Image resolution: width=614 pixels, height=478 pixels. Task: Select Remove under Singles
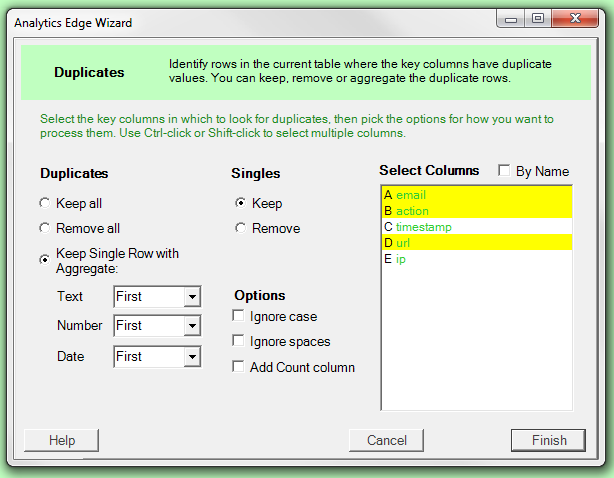tap(241, 228)
